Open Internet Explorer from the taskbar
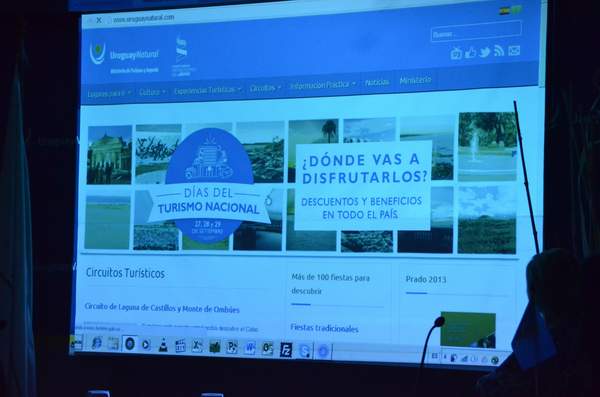 pos(96,343)
